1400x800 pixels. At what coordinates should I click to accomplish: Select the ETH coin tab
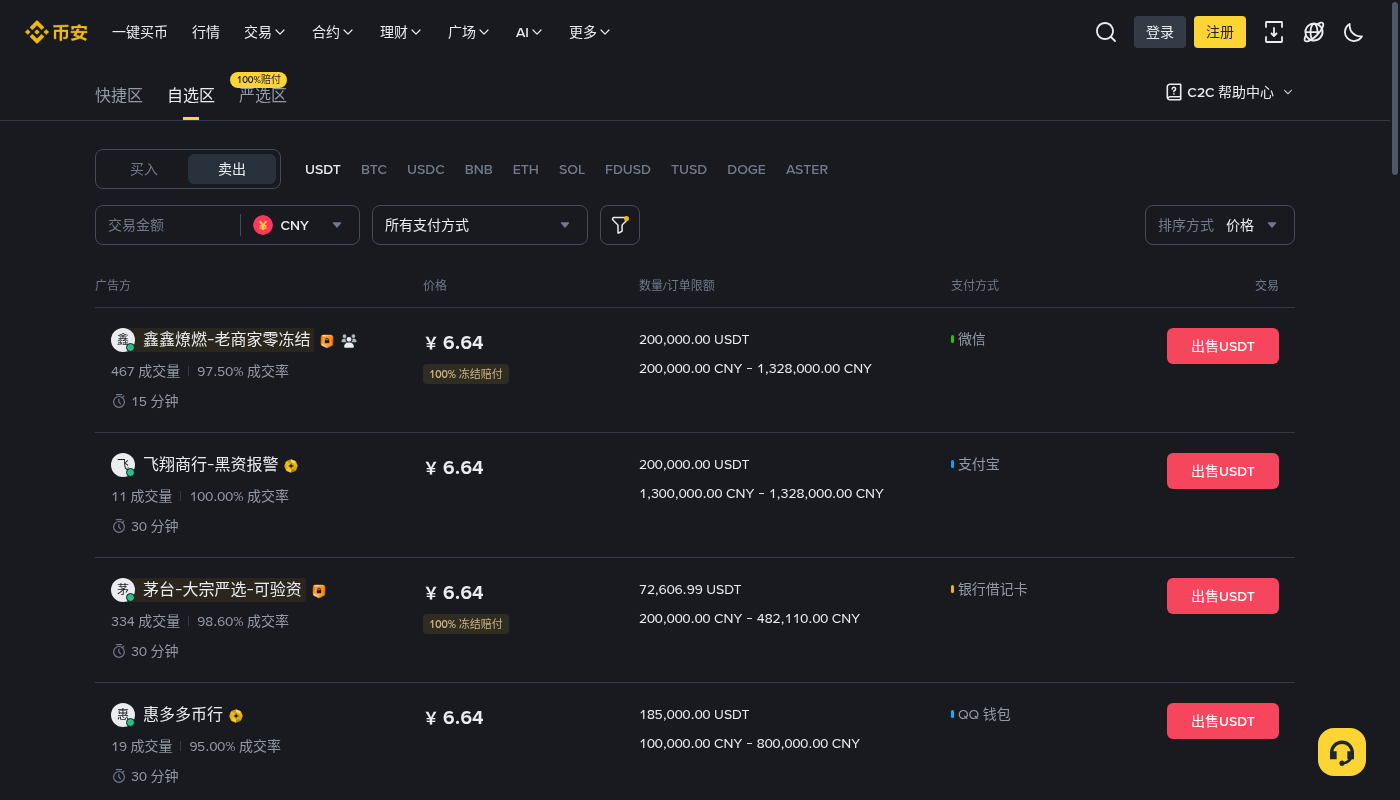[526, 169]
